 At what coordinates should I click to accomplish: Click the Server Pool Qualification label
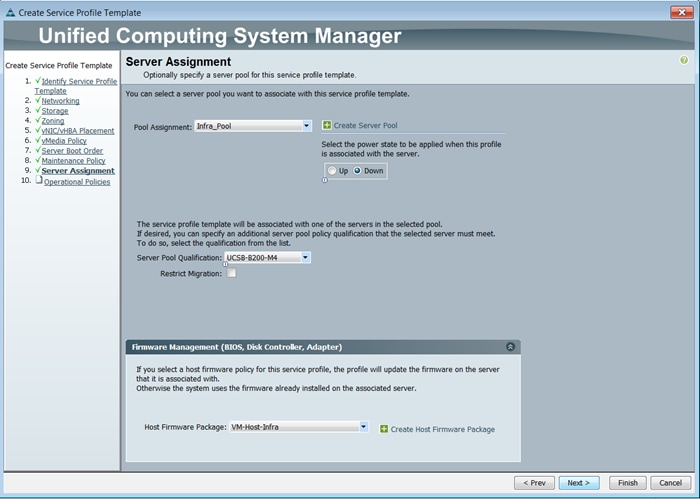click(179, 258)
